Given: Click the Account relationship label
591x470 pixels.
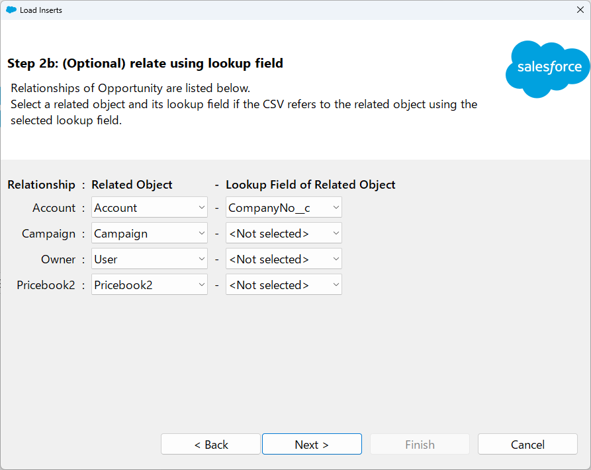Looking at the screenshot, I should click(x=54, y=208).
